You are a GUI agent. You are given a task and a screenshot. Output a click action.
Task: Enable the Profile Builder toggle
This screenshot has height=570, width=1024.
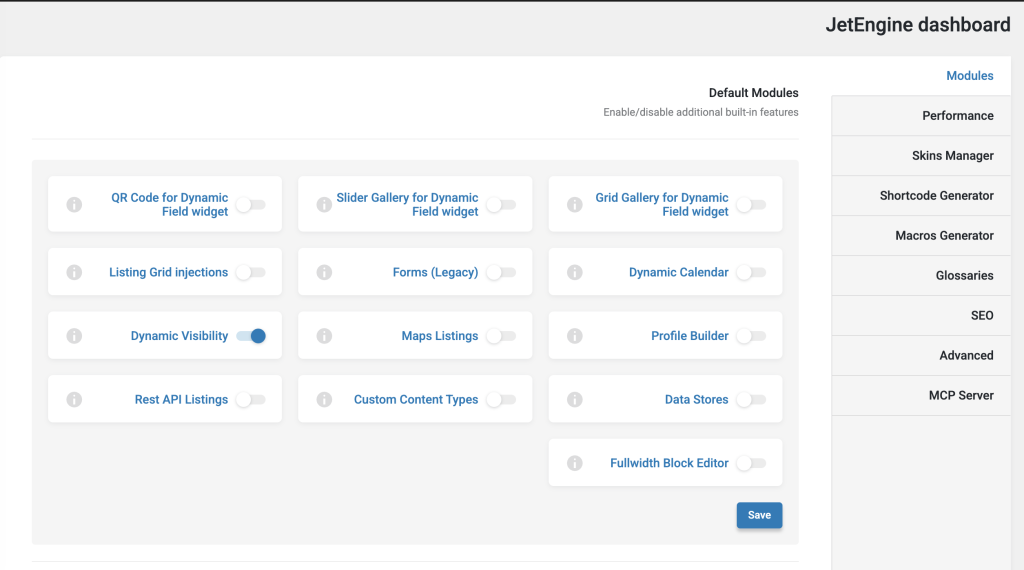pos(751,336)
